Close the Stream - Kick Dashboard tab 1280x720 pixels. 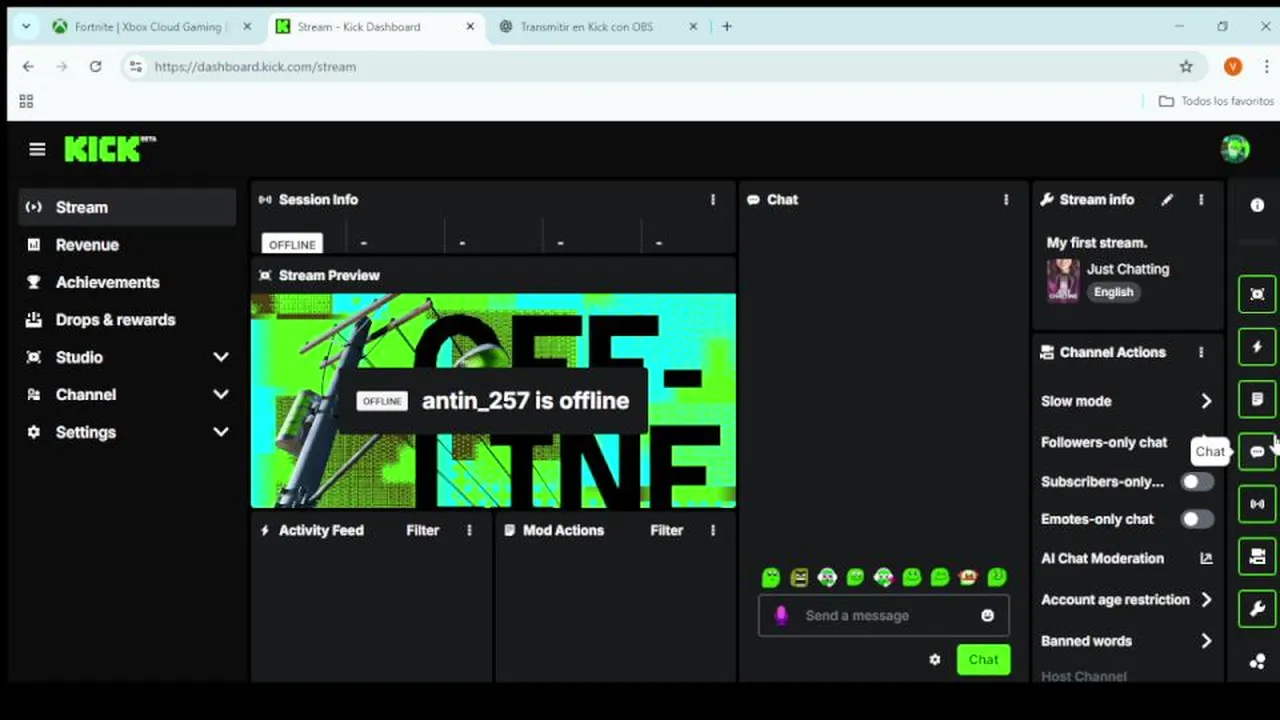[x=470, y=27]
